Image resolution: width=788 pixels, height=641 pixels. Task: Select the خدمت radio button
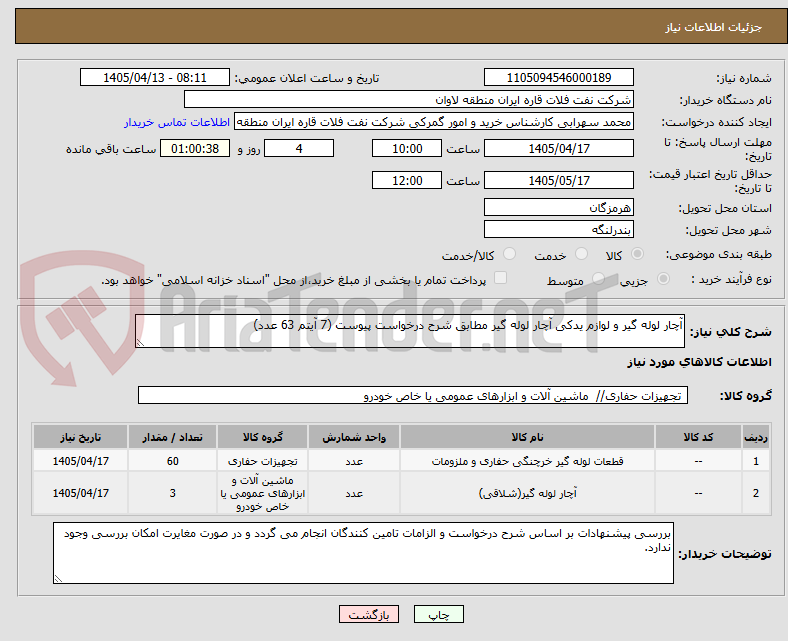581,254
